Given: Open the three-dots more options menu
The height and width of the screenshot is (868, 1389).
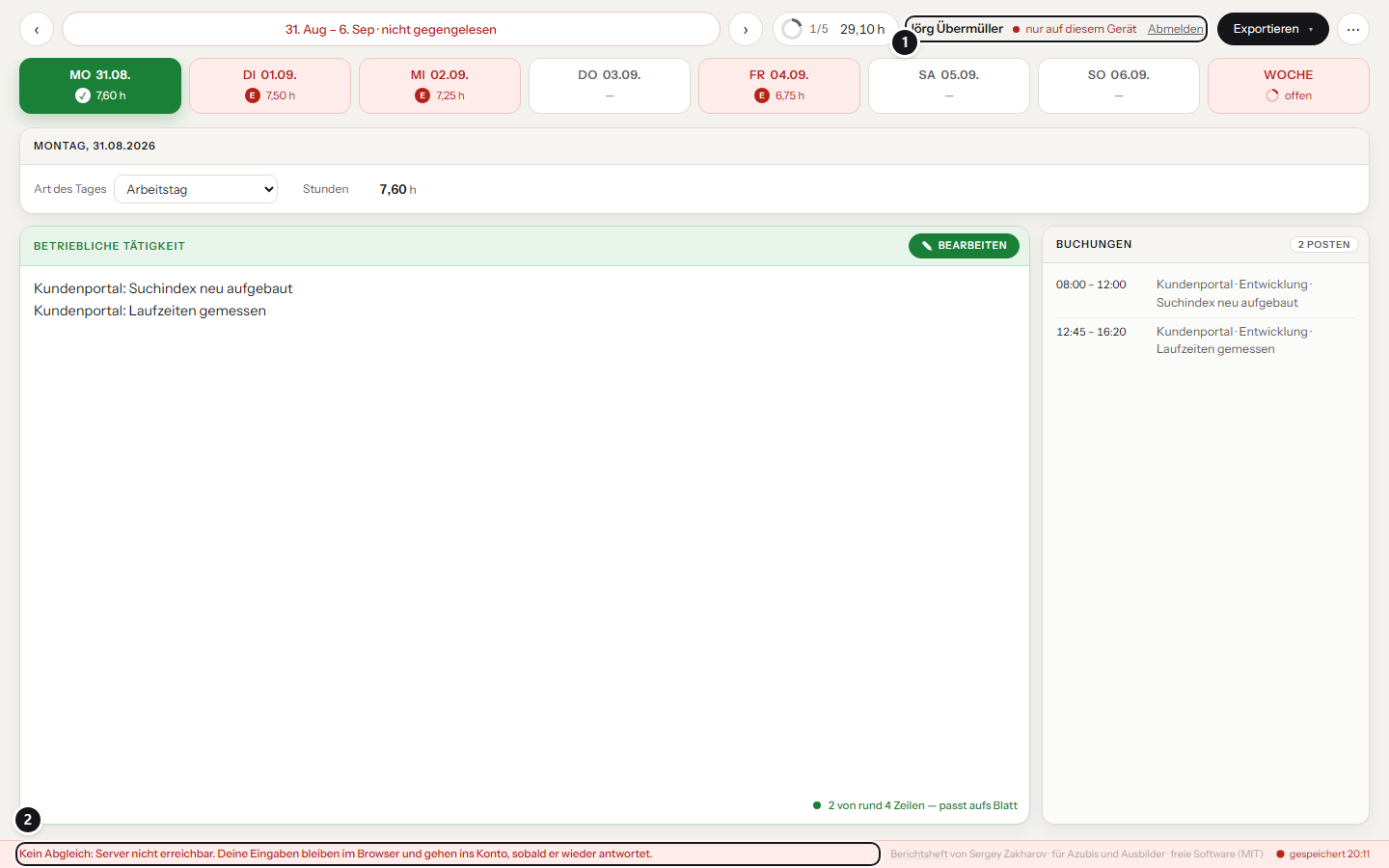Looking at the screenshot, I should tap(1353, 29).
